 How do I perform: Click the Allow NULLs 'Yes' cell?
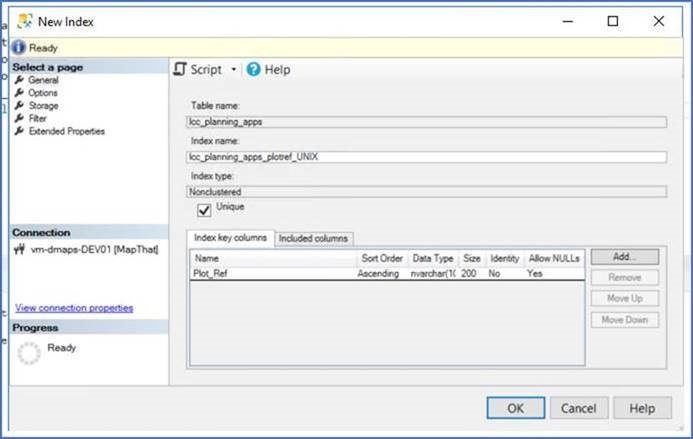[x=535, y=274]
